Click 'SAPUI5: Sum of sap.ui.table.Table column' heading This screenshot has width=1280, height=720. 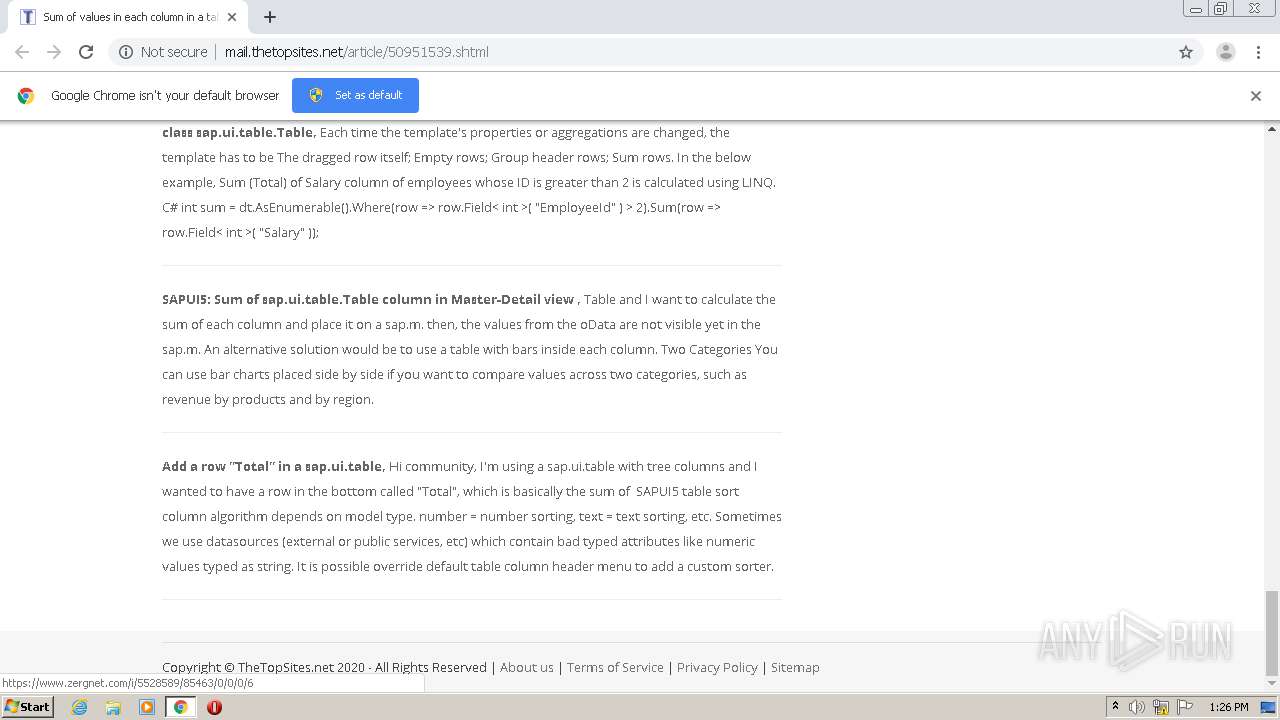pos(368,299)
